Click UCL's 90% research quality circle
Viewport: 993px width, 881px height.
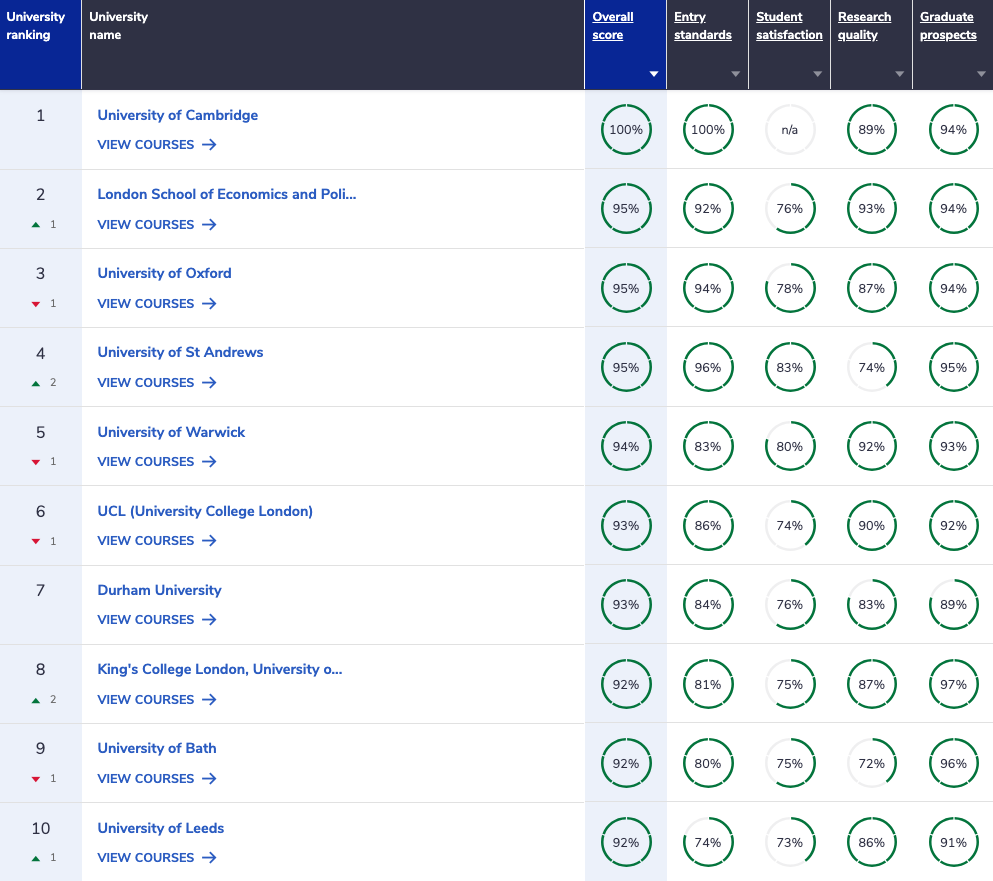coord(871,526)
